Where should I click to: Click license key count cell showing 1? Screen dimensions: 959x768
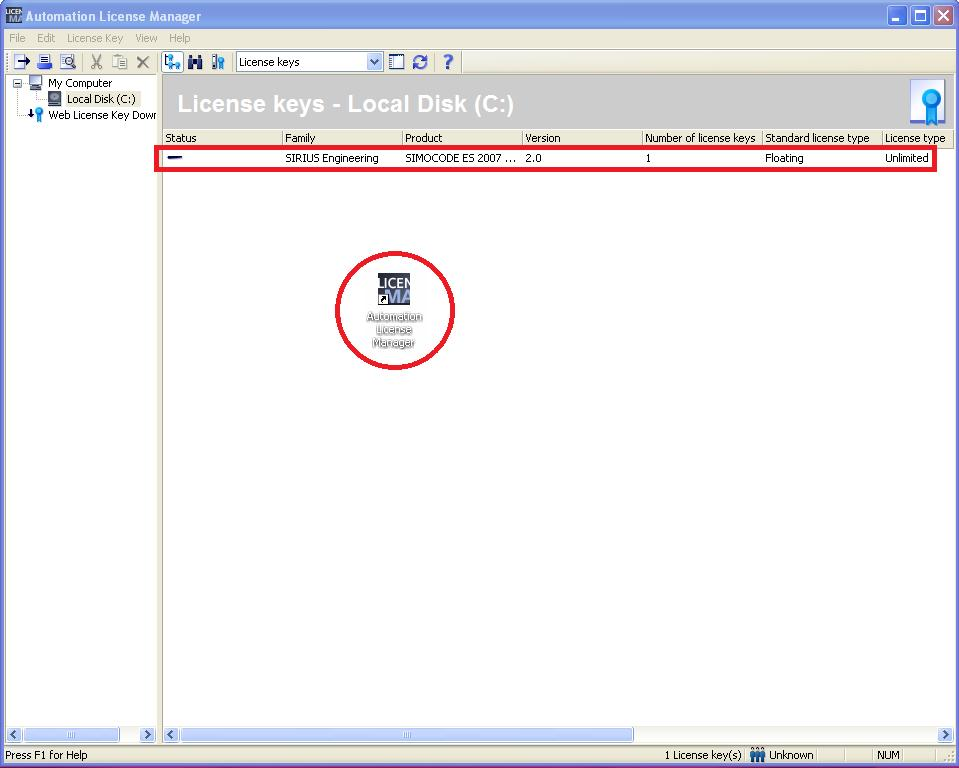[648, 158]
